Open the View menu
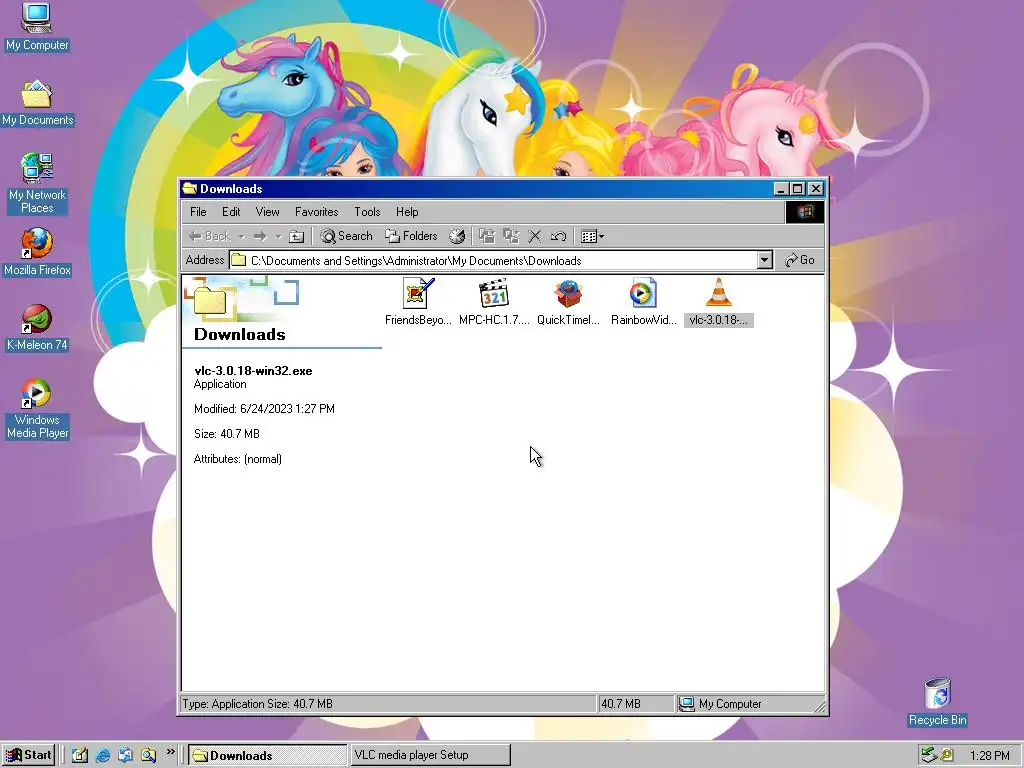 (x=267, y=212)
